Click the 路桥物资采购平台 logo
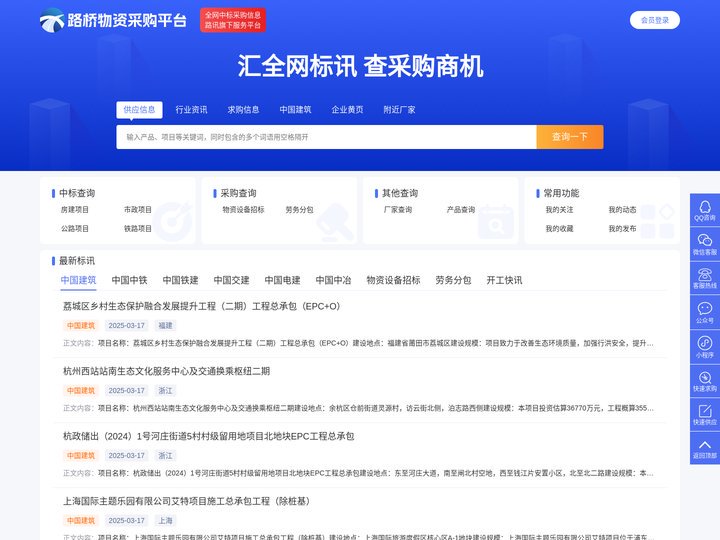Image resolution: width=720 pixels, height=540 pixels. coord(113,20)
